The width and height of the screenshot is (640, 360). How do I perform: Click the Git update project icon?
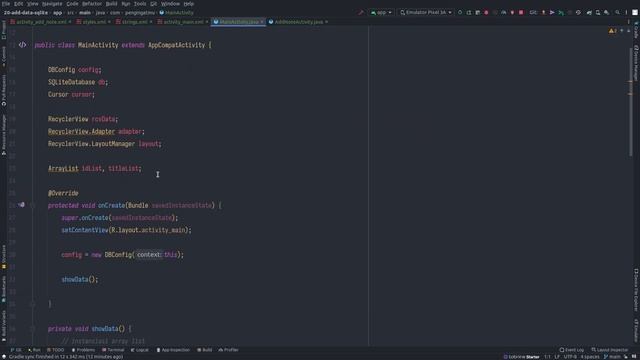pyautogui.click(x=543, y=13)
